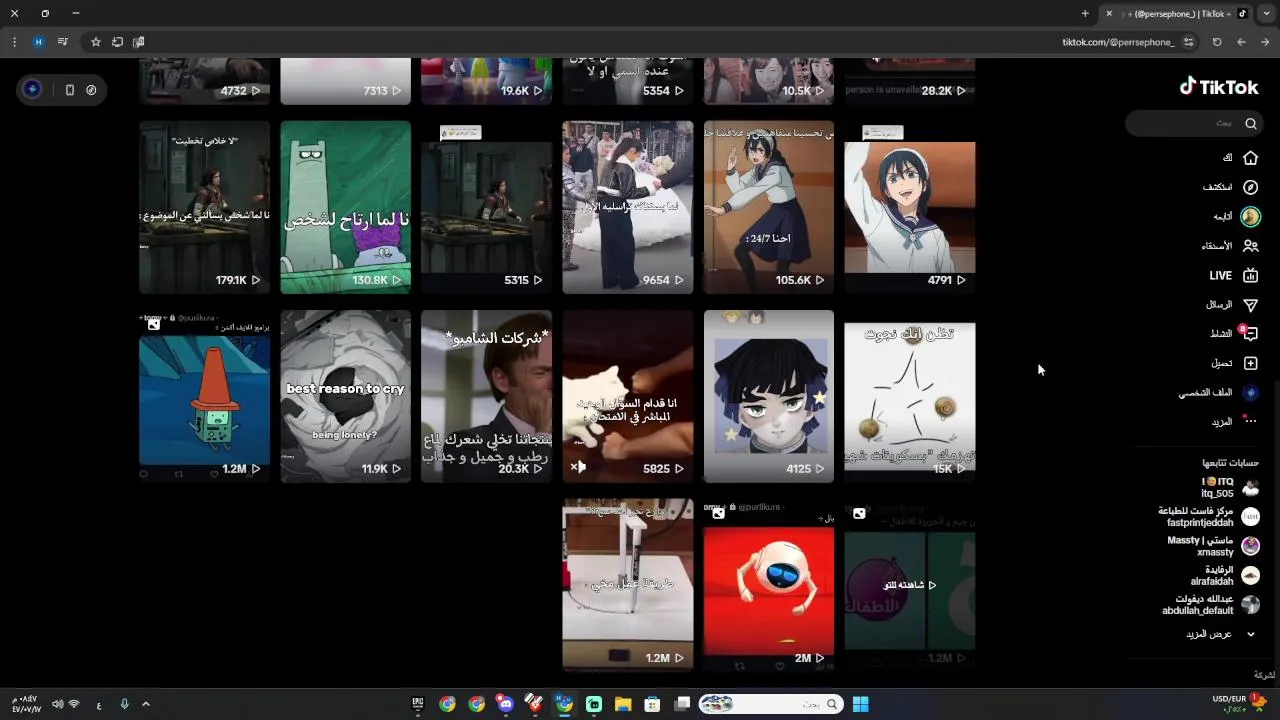Click the floating blue circle overlay button
Image resolution: width=1280 pixels, height=720 pixels.
click(x=32, y=90)
